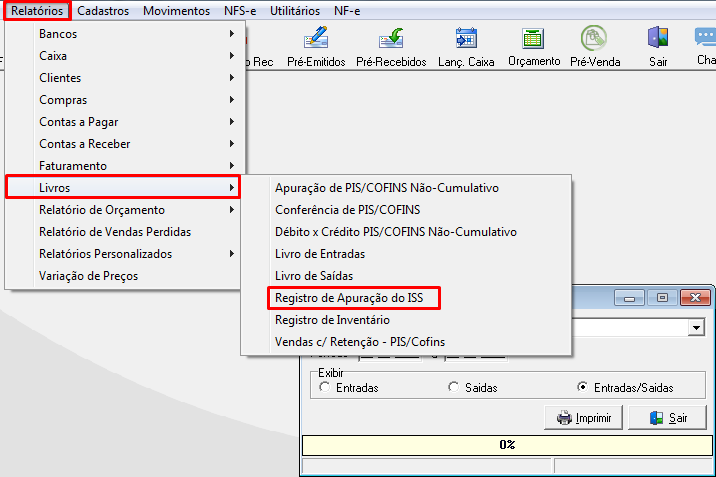Open the combo box dropdown arrow in dialog
Screen dimensions: 716x477
tap(696, 328)
